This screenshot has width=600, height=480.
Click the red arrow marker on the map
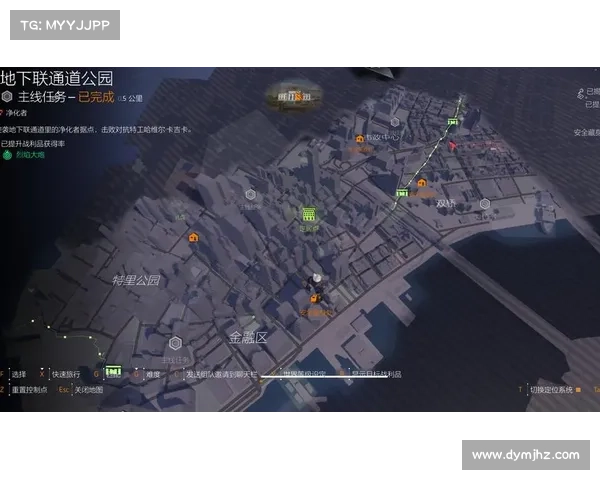coord(452,145)
